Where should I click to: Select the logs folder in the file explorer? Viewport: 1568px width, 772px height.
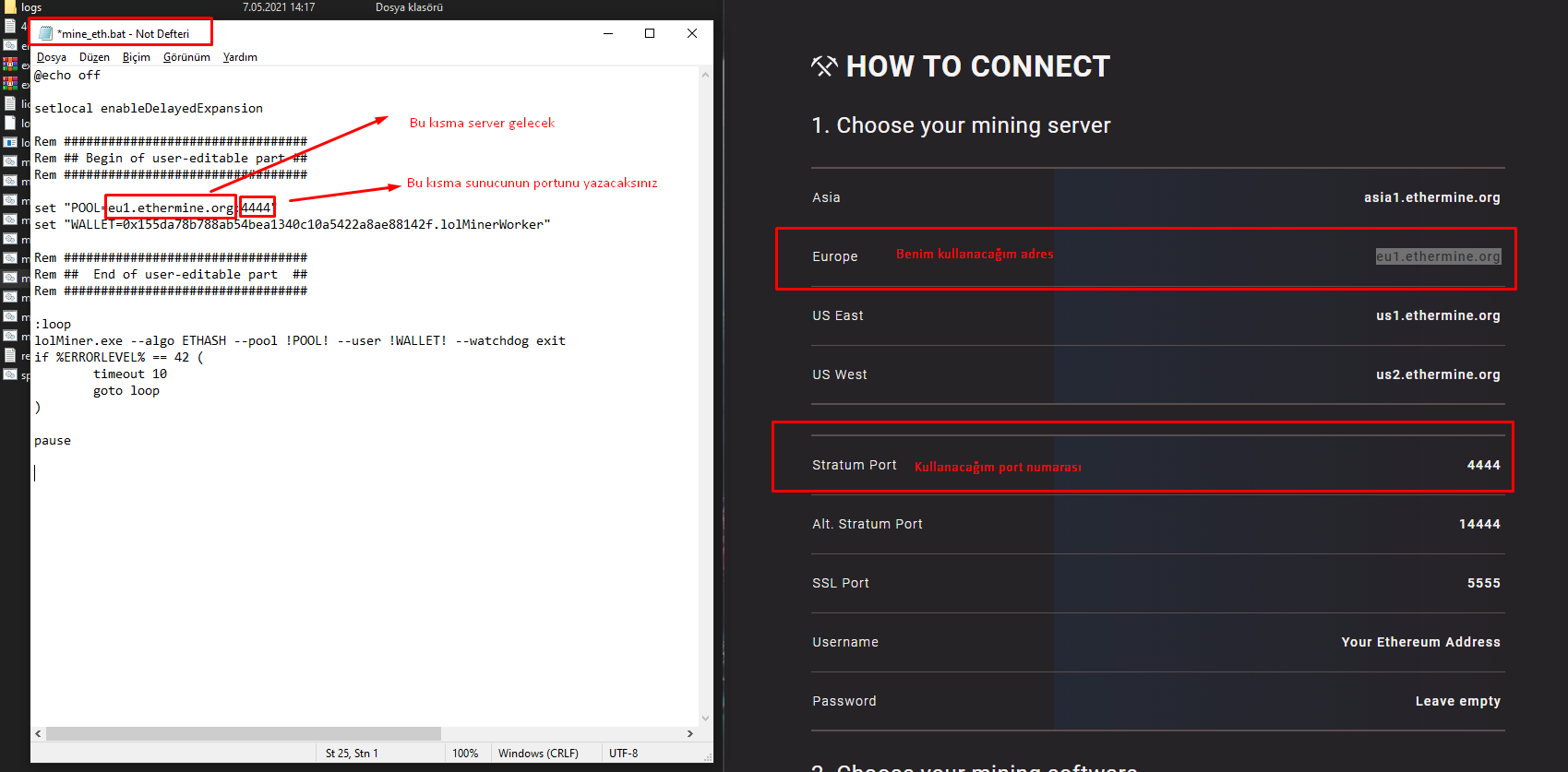[31, 7]
